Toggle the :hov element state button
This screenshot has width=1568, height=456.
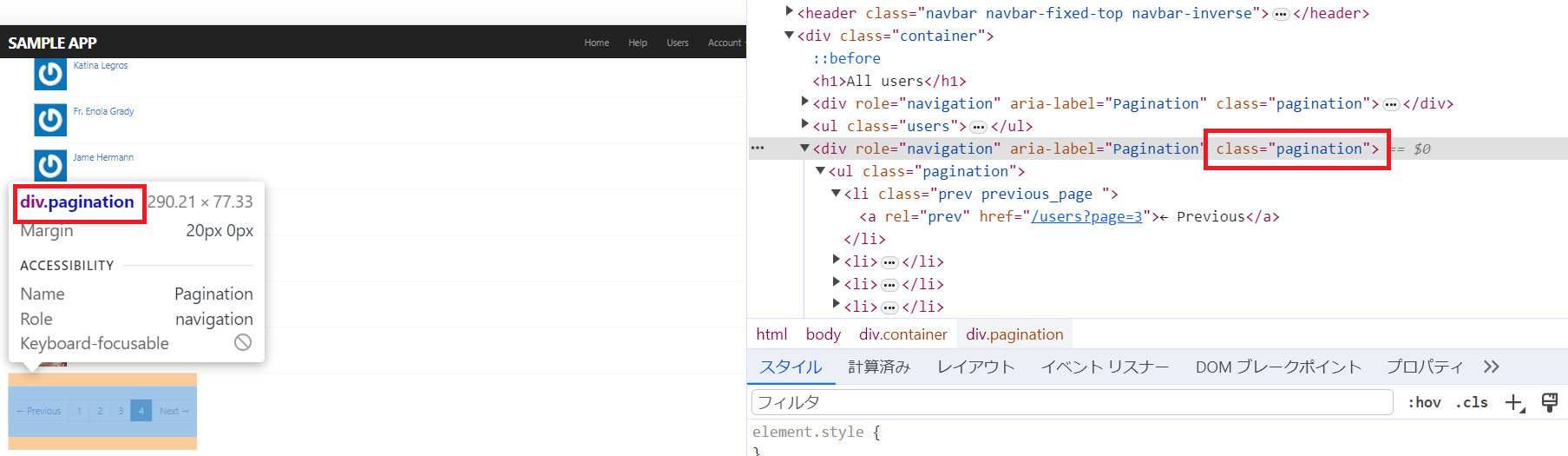(x=1424, y=402)
